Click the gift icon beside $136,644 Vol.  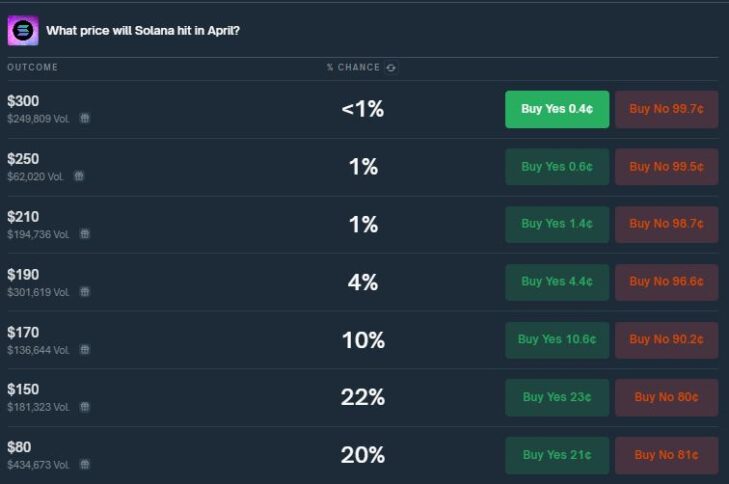click(85, 350)
